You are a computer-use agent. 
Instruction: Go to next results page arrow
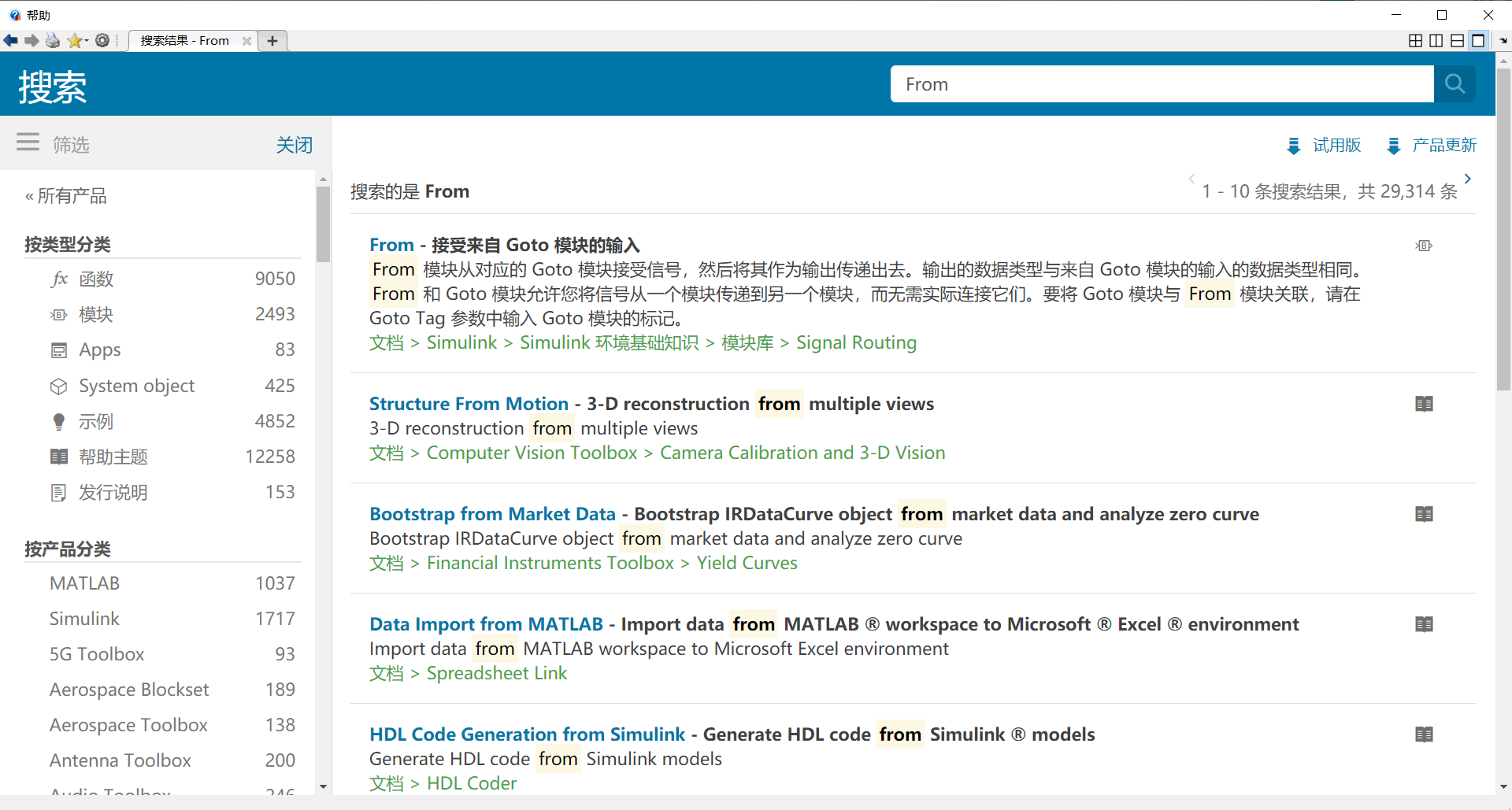pos(1468,179)
